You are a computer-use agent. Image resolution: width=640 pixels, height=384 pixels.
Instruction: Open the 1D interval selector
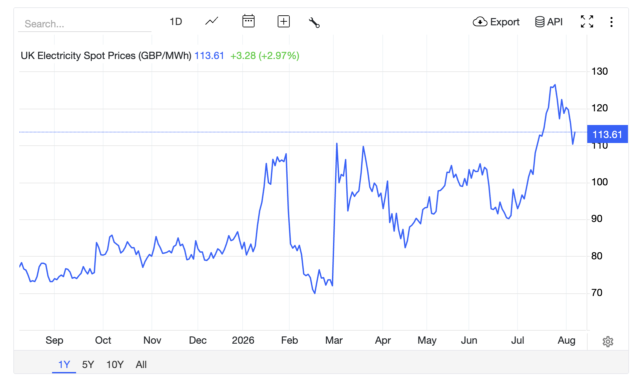click(x=176, y=22)
